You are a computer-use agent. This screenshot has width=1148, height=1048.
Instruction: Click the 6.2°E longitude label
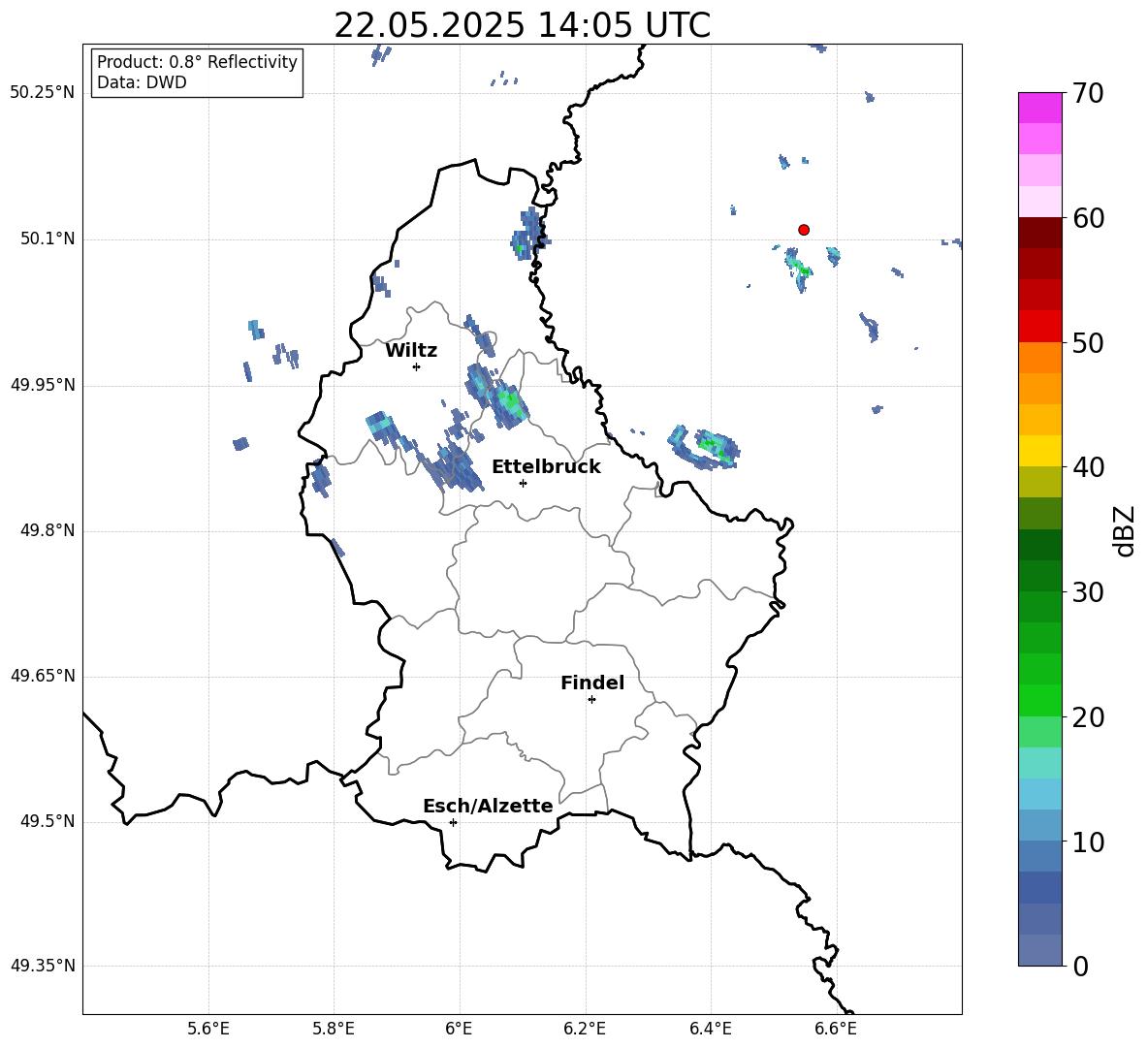click(585, 1029)
